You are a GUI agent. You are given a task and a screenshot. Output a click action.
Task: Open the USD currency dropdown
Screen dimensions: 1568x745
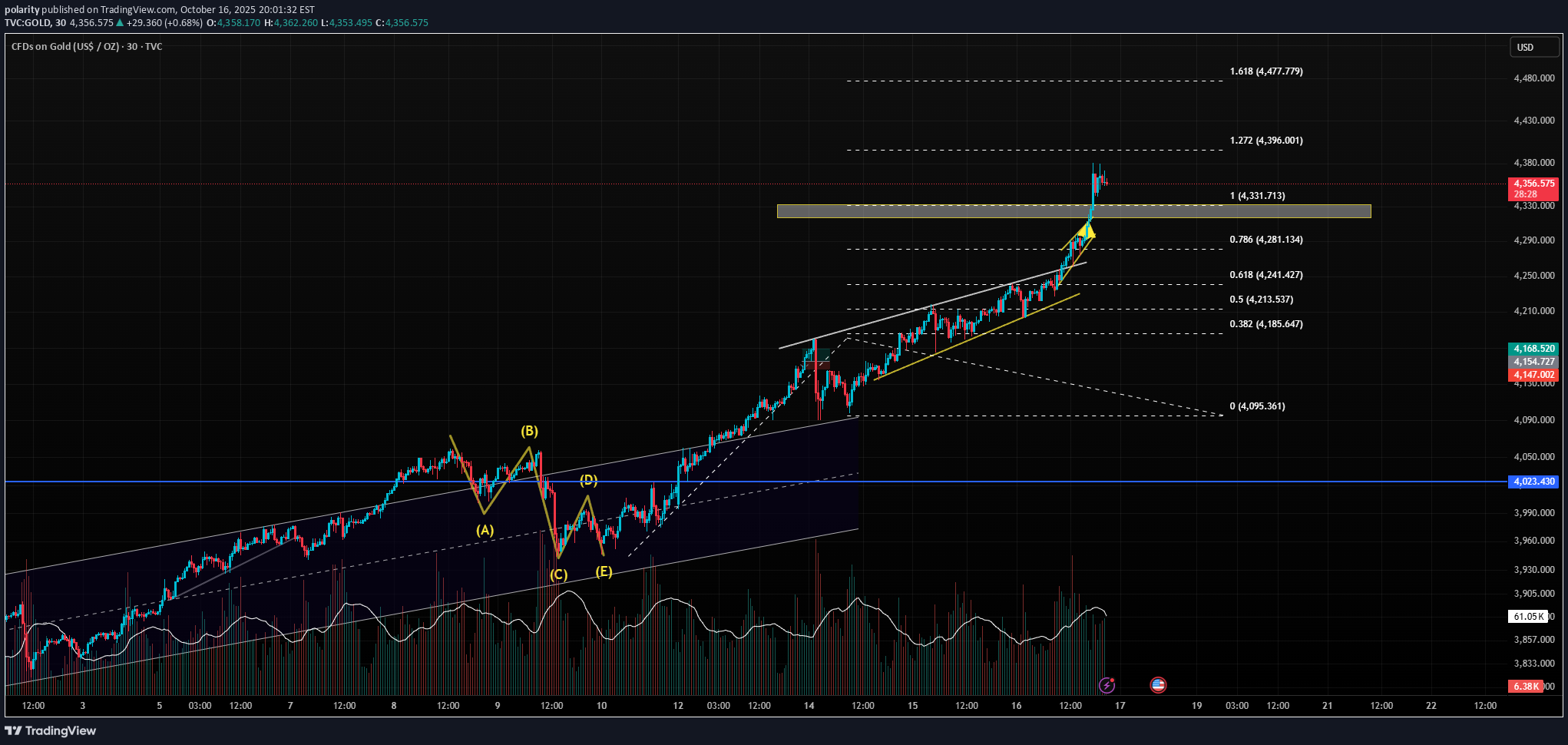(1533, 47)
